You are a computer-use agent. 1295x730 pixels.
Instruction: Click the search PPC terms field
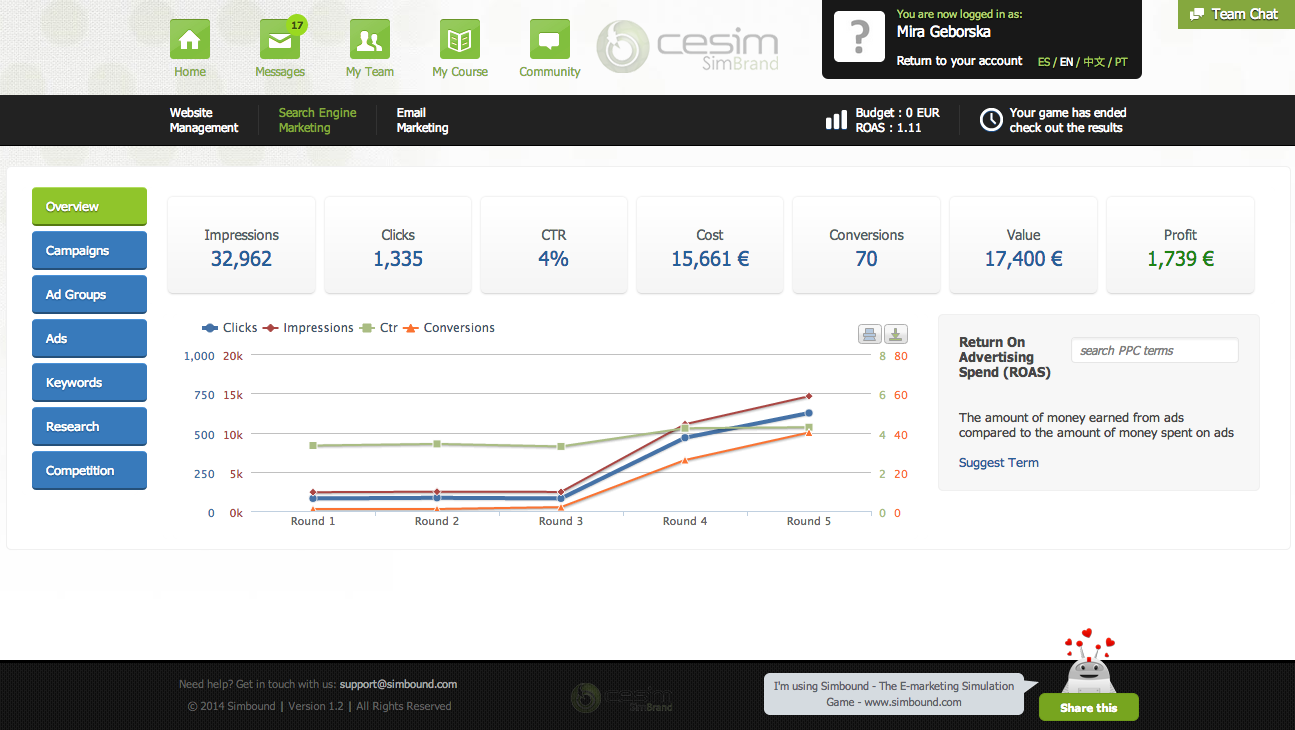(x=1154, y=351)
